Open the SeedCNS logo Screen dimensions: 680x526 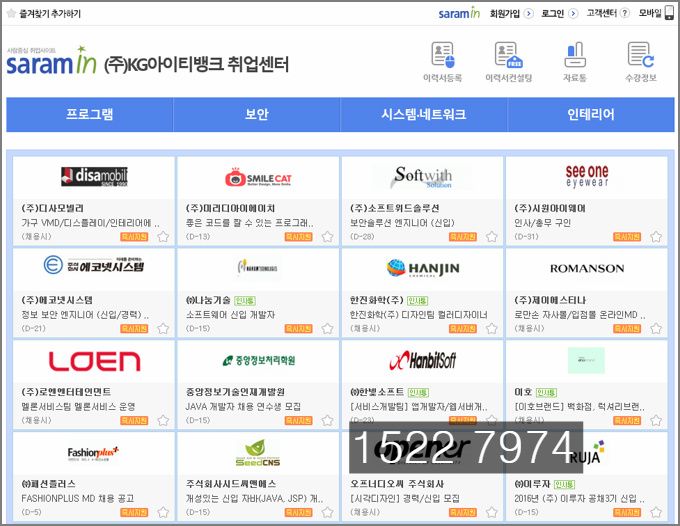pos(258,453)
